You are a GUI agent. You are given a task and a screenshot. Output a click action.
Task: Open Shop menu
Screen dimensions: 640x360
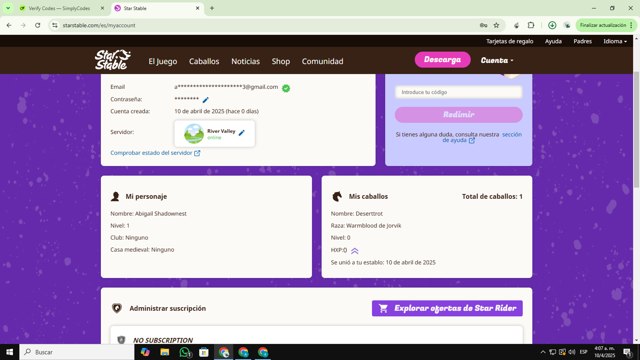tap(281, 61)
